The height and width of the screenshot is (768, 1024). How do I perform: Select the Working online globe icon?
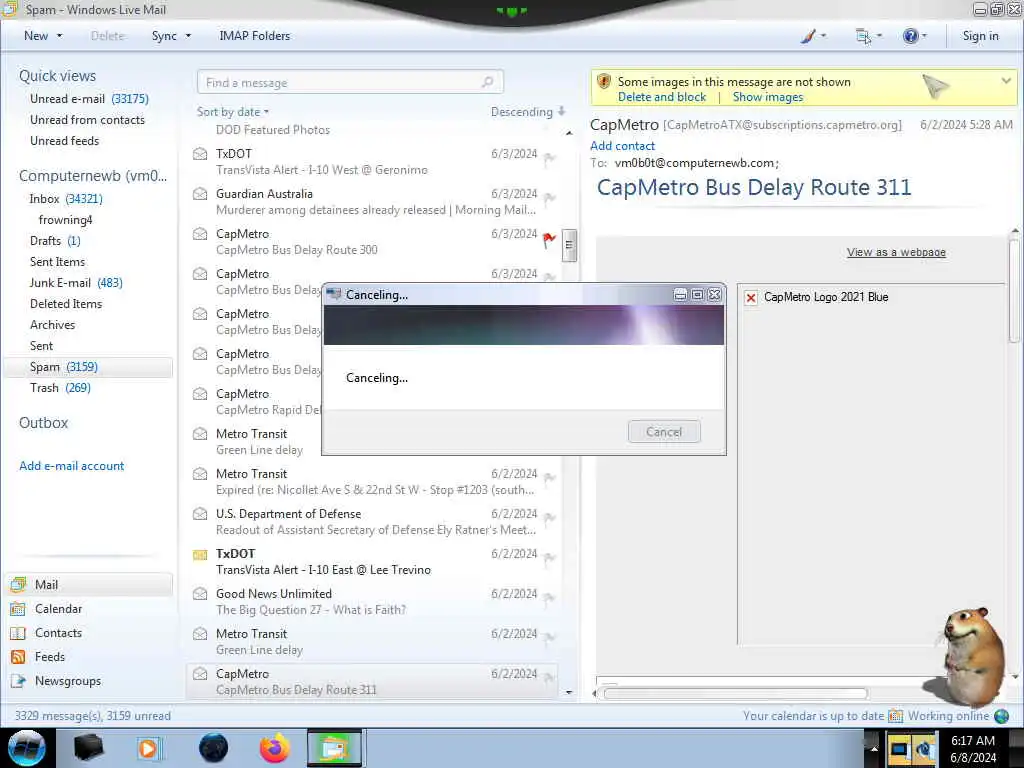click(1001, 716)
